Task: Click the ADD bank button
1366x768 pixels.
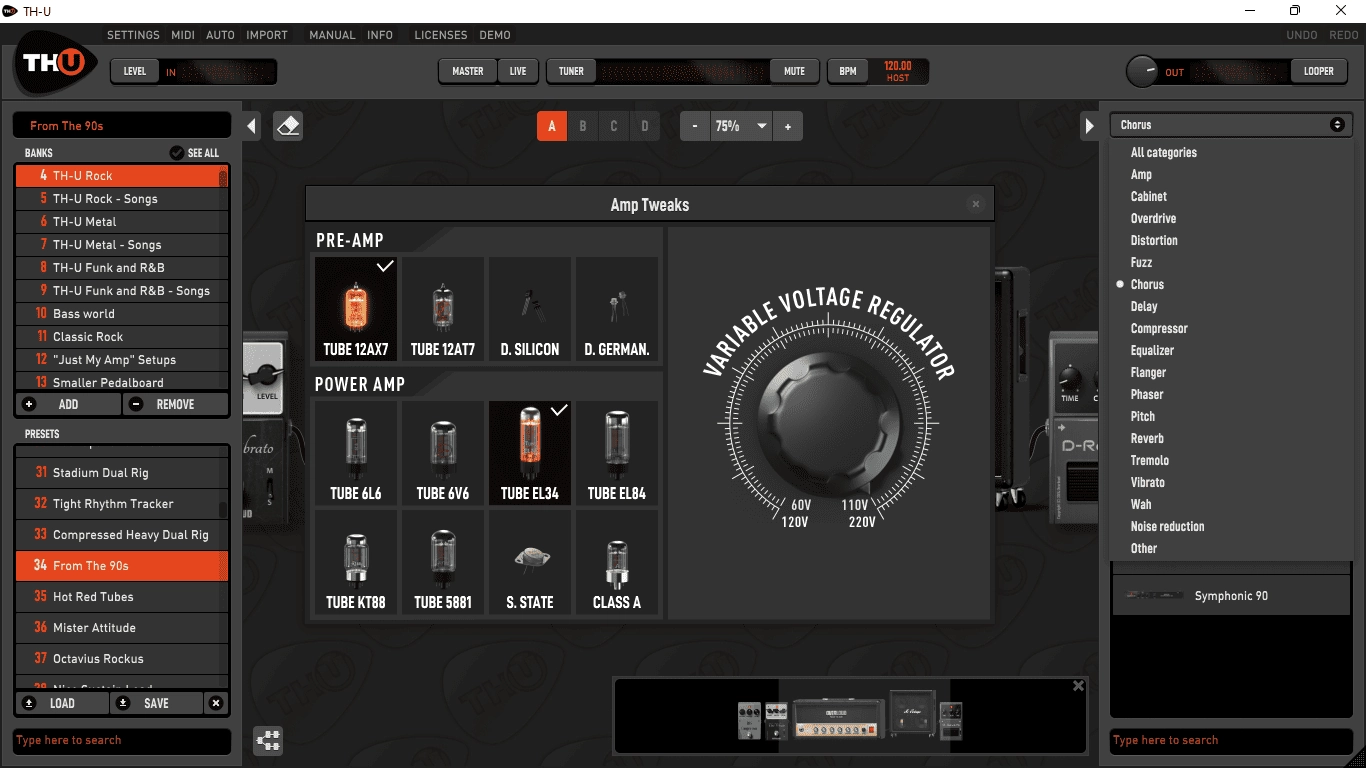Action: tap(68, 404)
